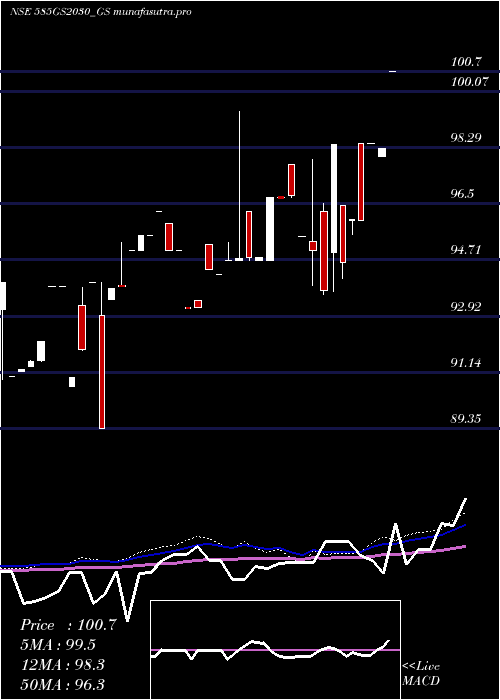Click the MACD inset chart box
Viewport: 500px width, 700px height.
tap(275, 650)
